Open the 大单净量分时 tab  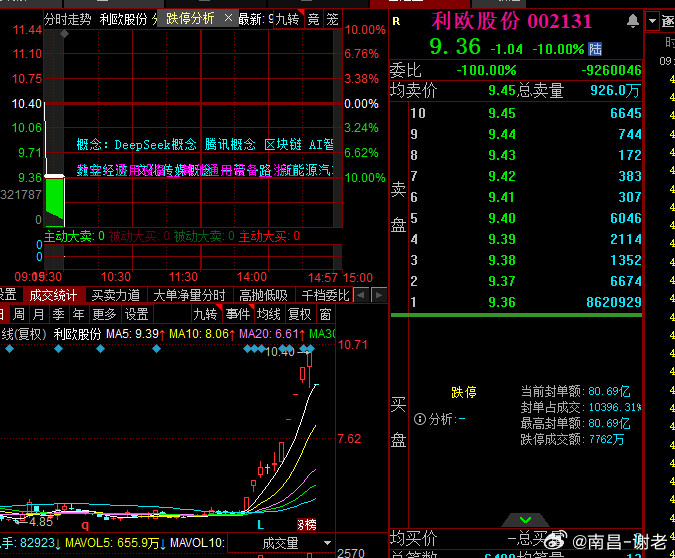(189, 295)
